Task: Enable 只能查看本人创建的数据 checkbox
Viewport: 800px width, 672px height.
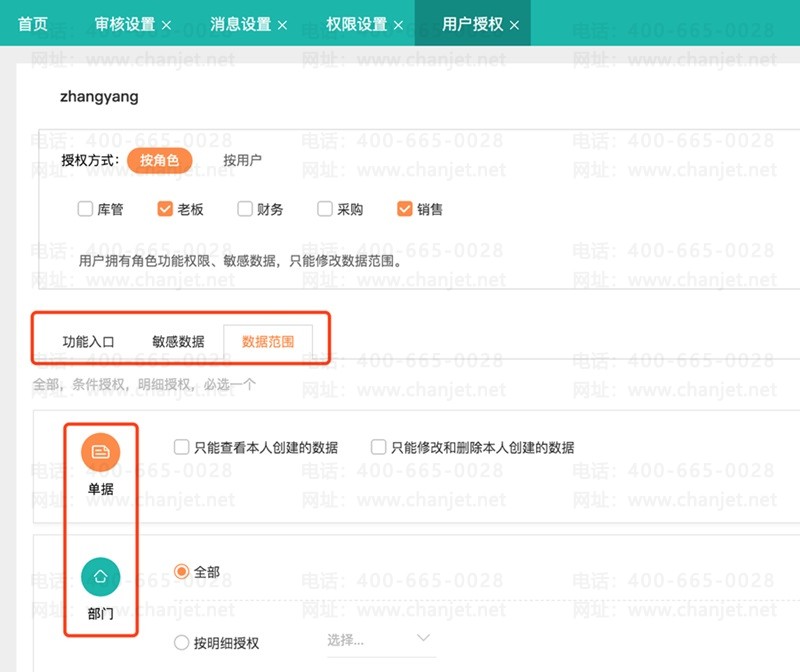Action: click(x=182, y=447)
